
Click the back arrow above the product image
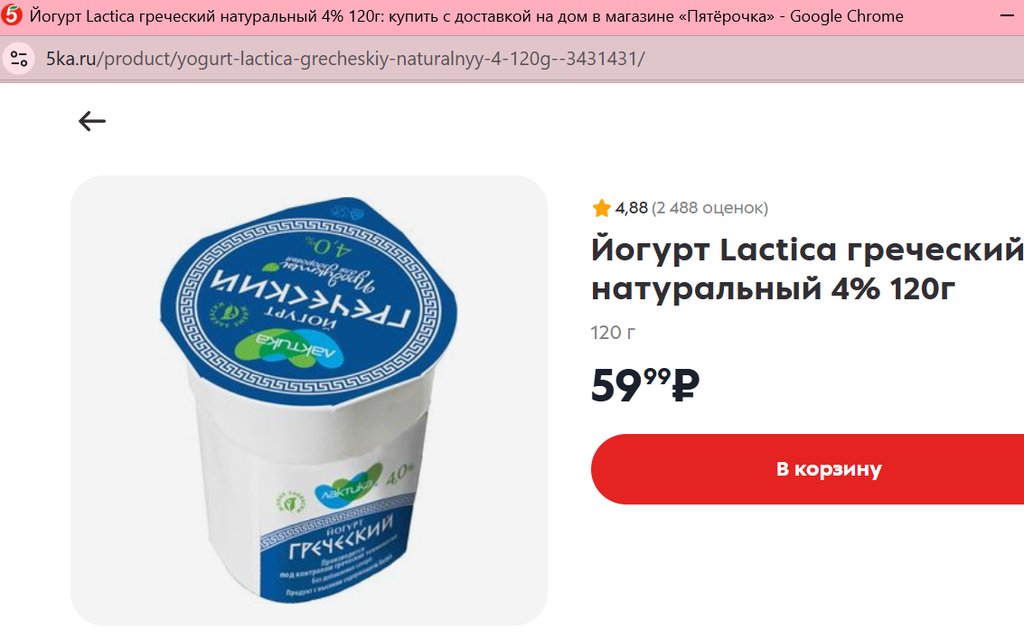92,121
